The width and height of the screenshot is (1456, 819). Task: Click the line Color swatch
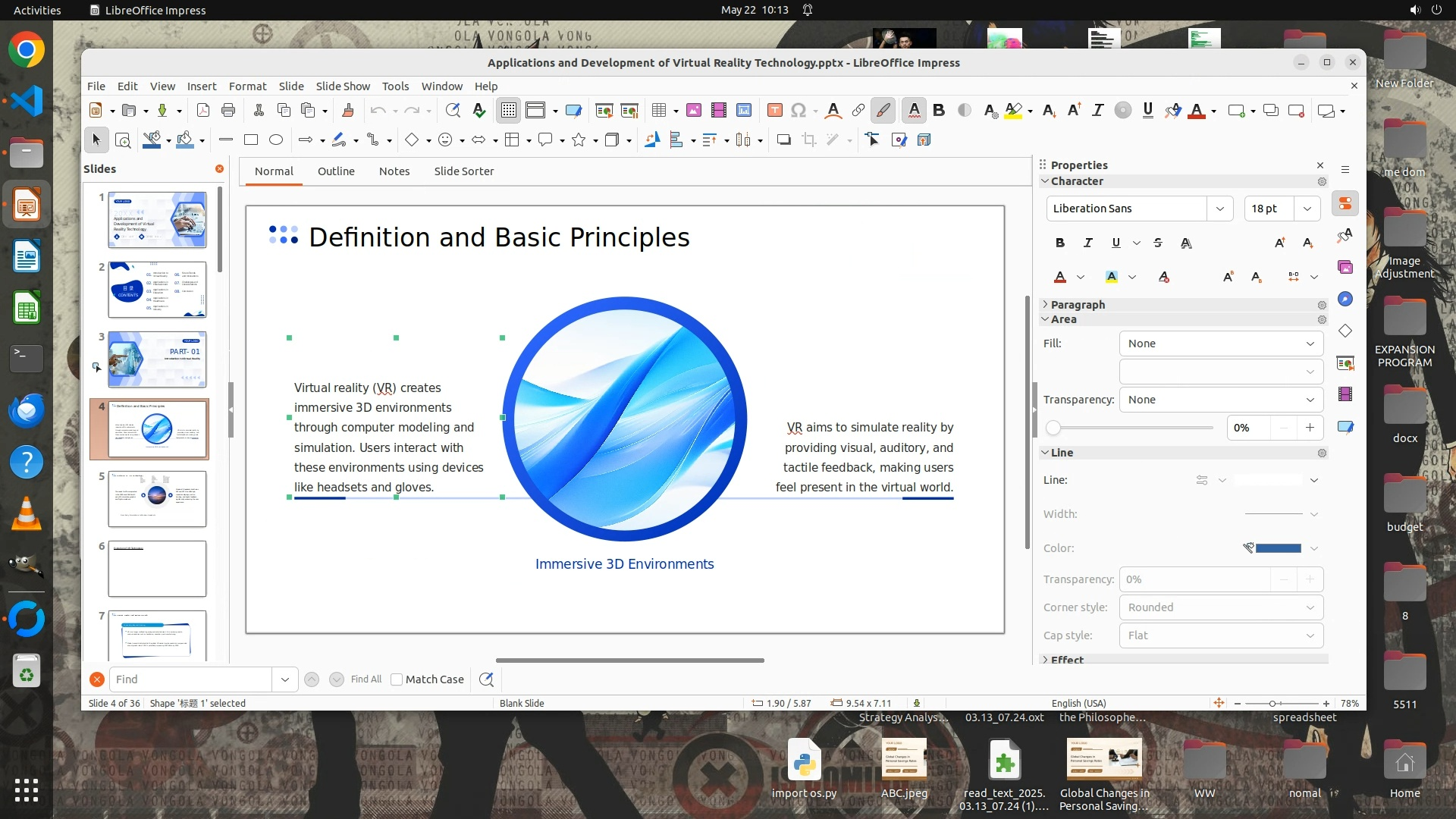(x=1278, y=548)
